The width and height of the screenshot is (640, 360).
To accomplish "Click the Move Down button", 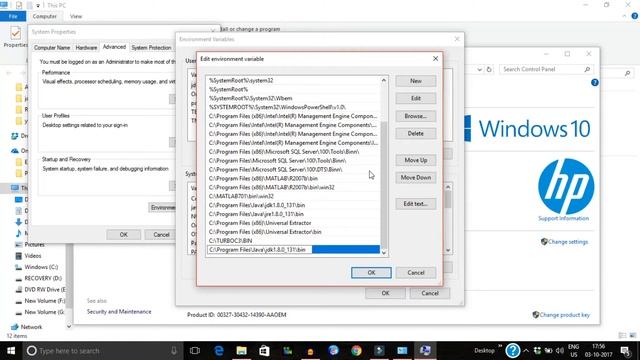I will pyautogui.click(x=416, y=178).
